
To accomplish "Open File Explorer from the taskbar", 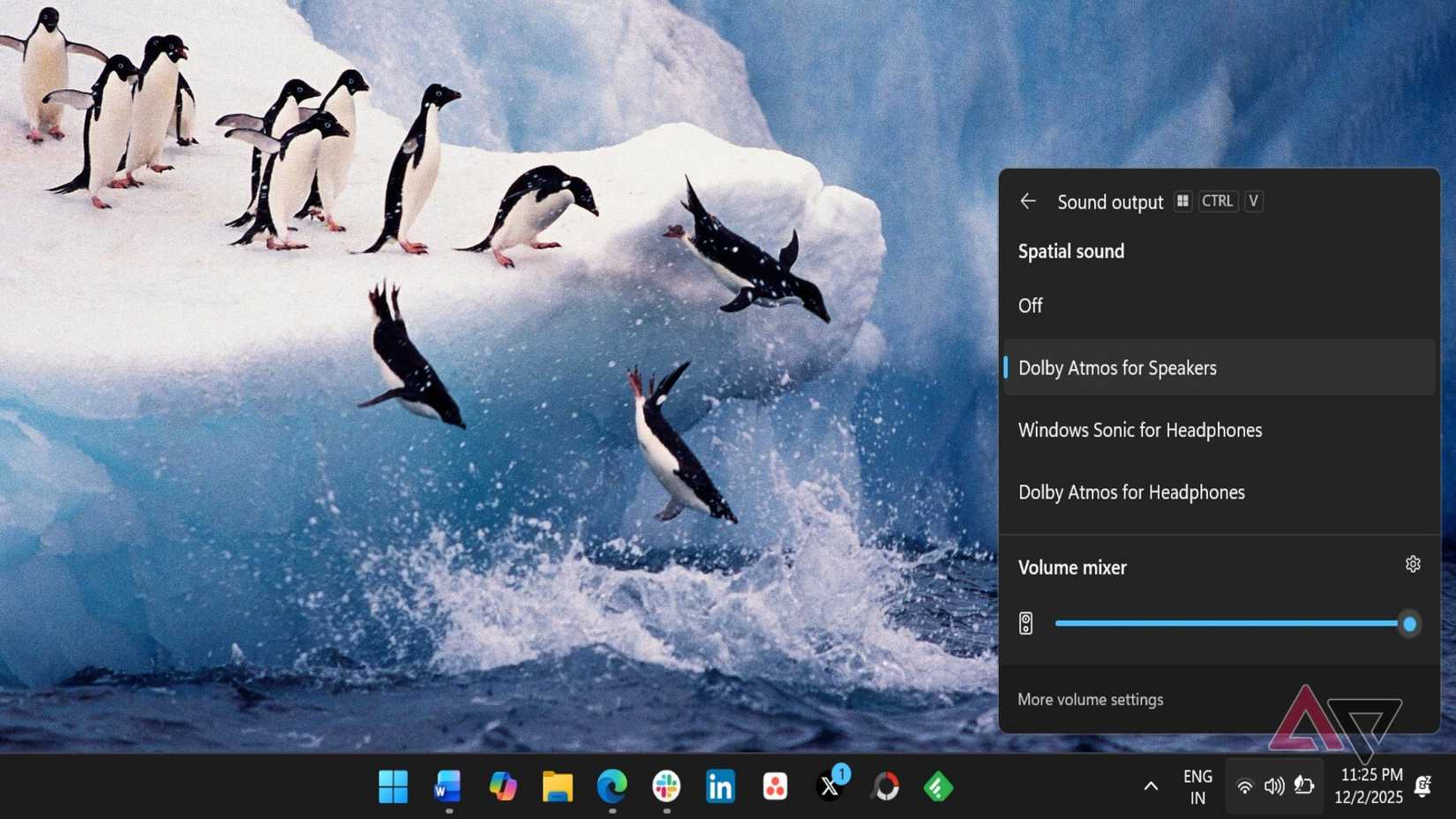I will tap(557, 786).
